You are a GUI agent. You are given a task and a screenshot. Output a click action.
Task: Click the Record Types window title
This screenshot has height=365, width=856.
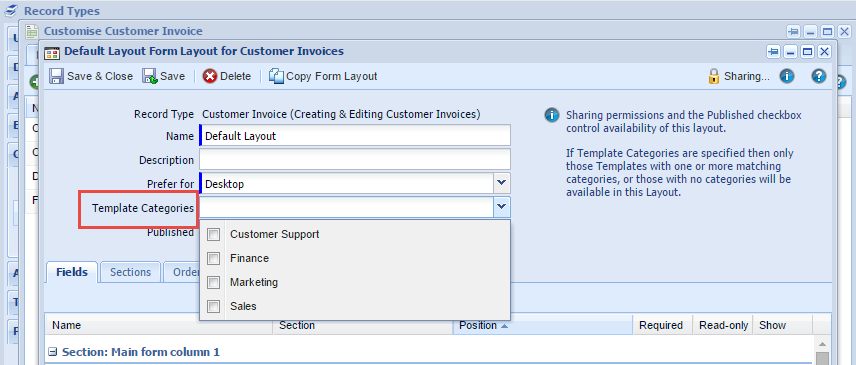pos(62,10)
